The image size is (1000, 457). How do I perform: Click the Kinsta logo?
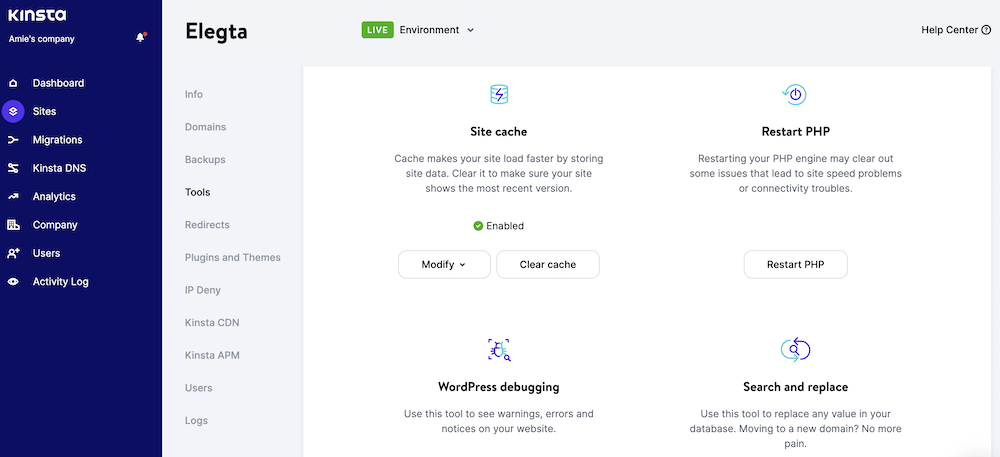click(x=37, y=15)
